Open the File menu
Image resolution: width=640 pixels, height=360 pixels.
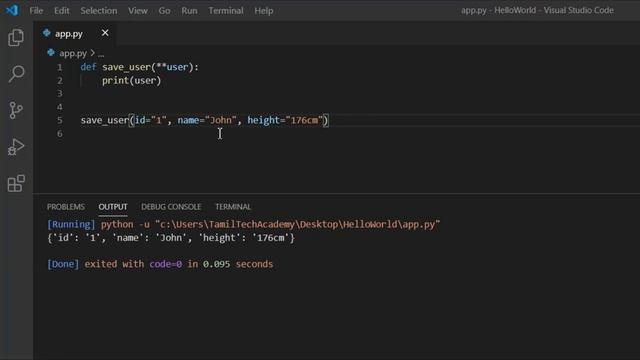point(36,11)
